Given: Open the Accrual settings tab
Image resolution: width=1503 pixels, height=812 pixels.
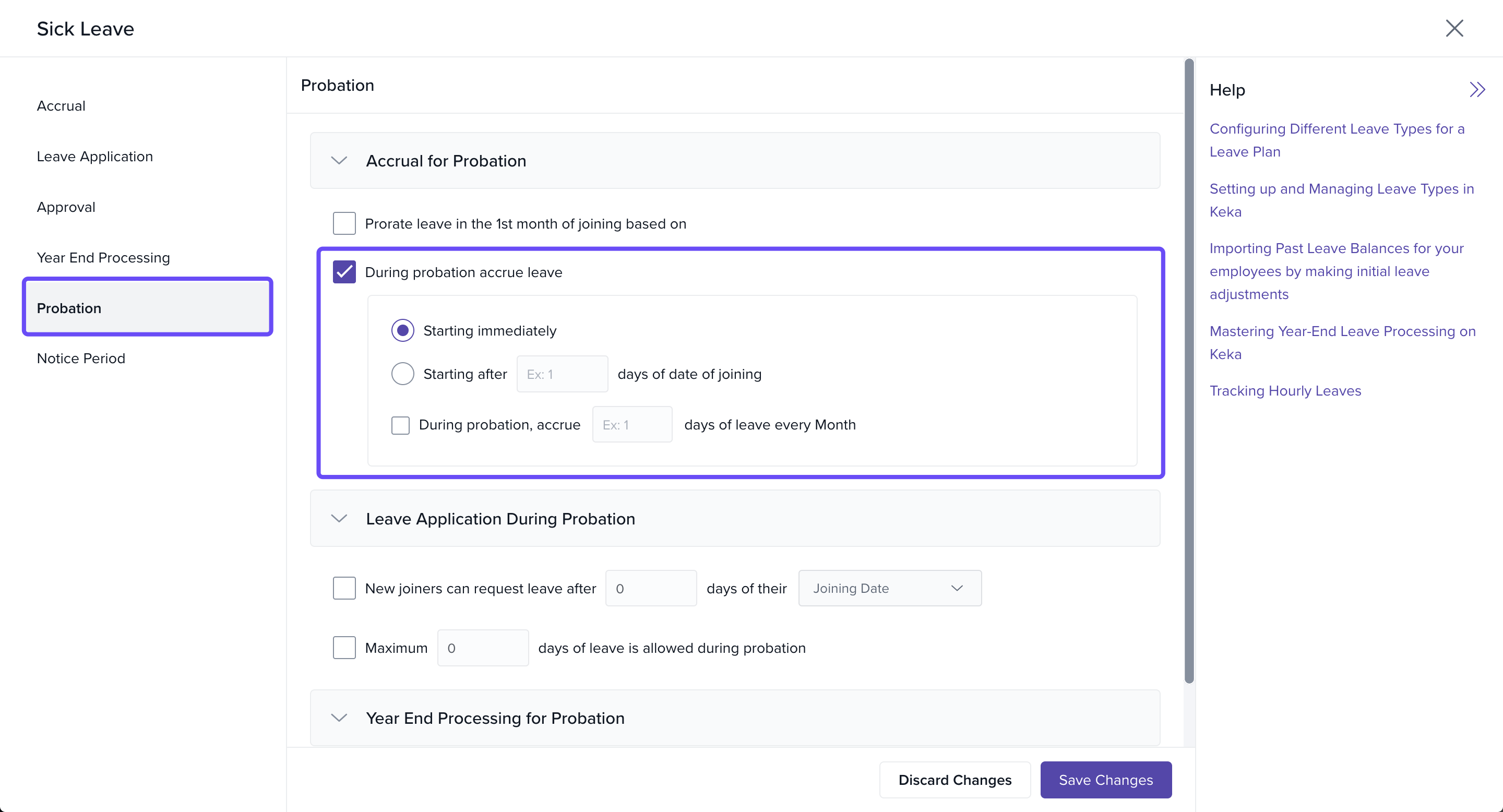Looking at the screenshot, I should click(61, 106).
